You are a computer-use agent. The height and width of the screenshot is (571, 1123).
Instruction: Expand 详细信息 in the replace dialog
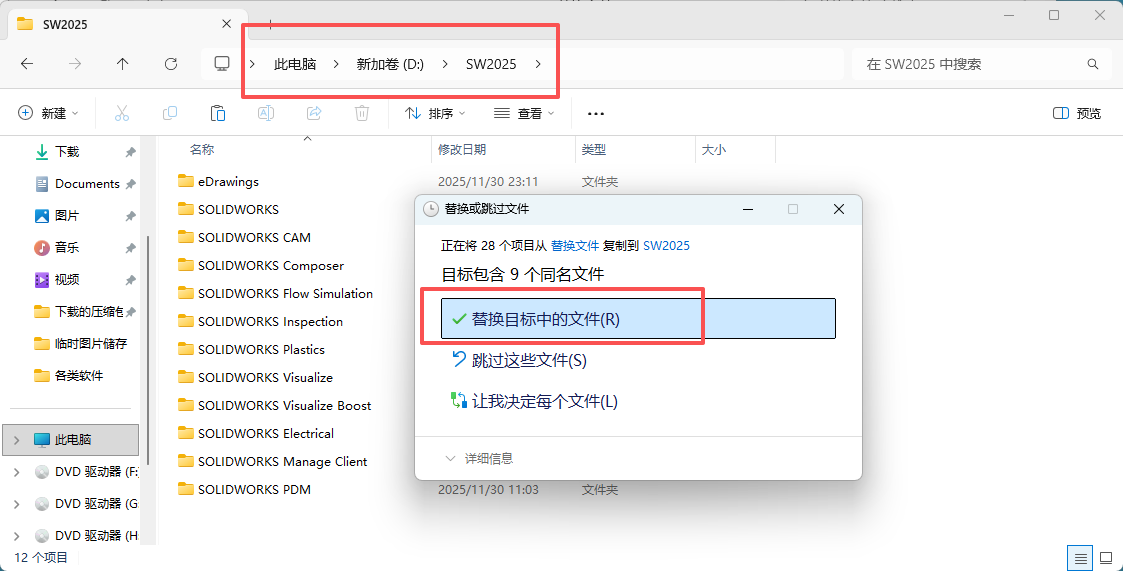(479, 458)
